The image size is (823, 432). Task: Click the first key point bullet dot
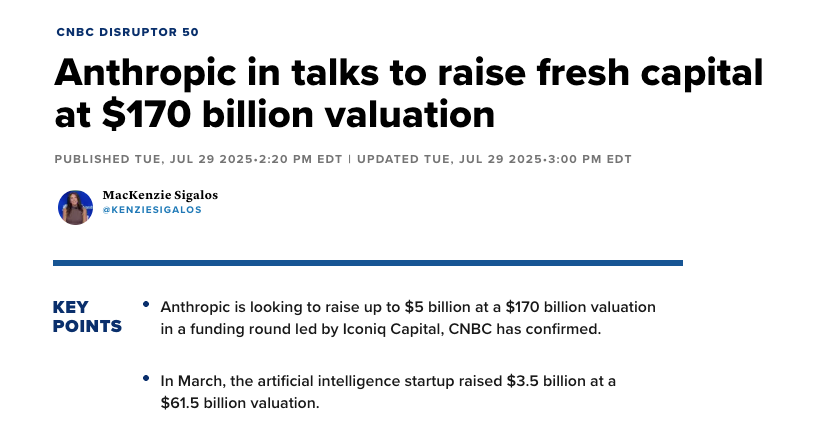click(146, 304)
